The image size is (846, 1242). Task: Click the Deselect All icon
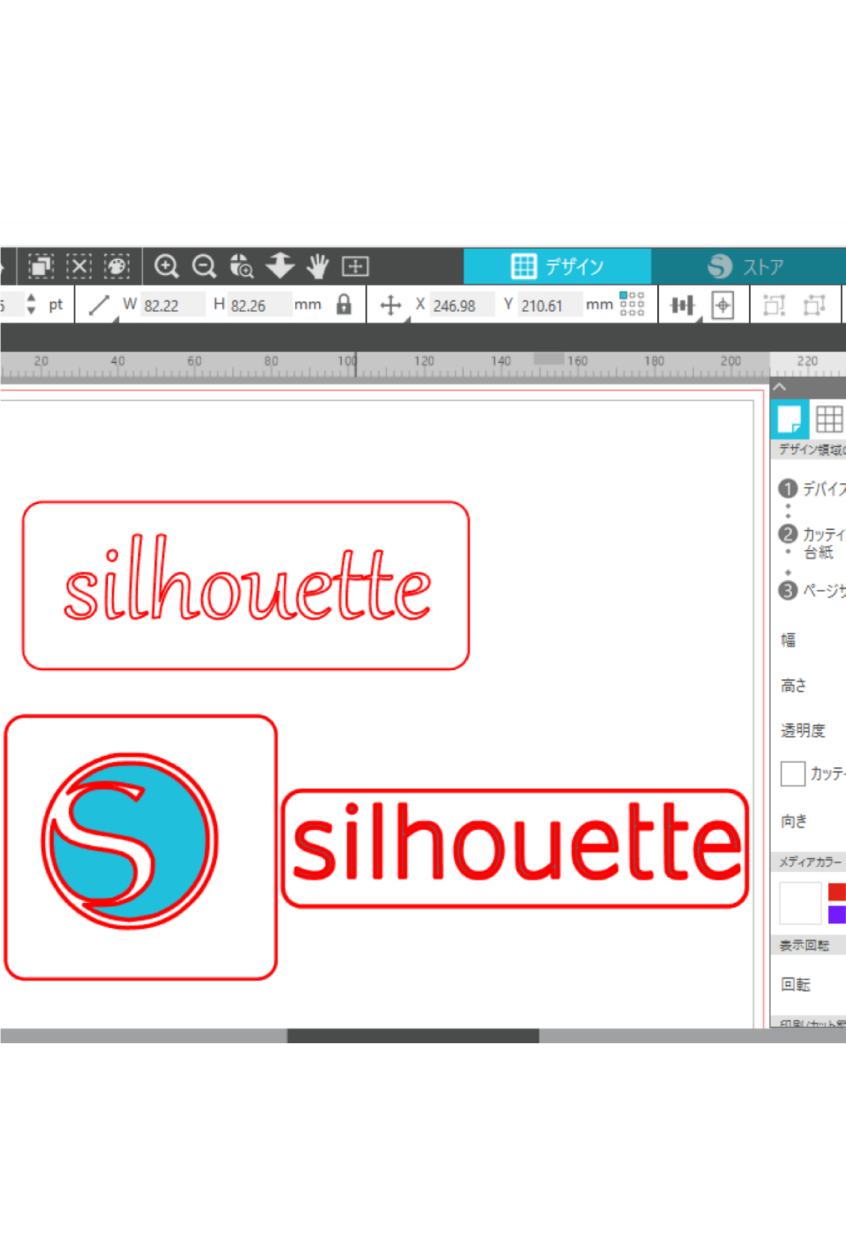(79, 266)
